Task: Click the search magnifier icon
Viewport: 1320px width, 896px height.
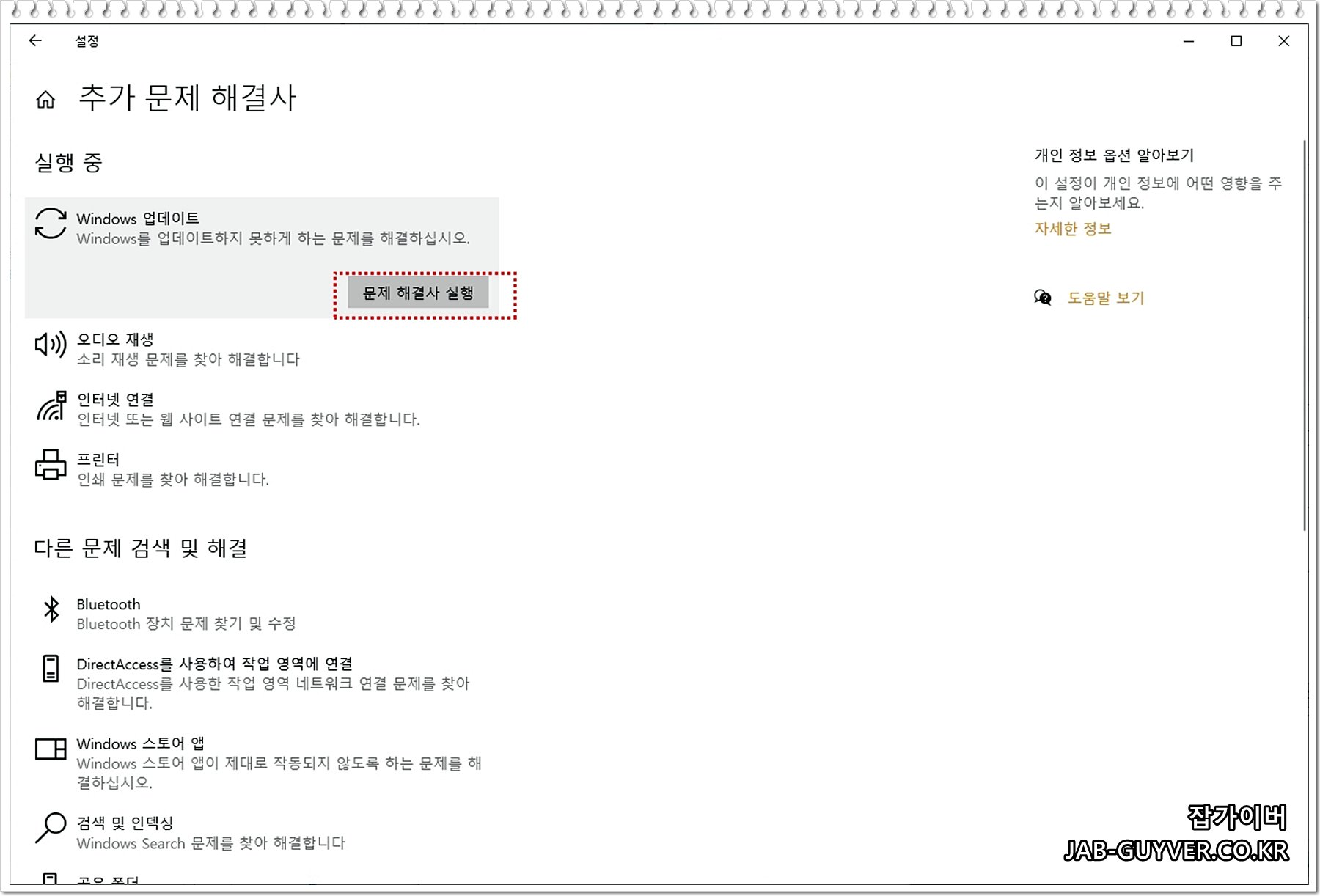Action: tap(51, 829)
